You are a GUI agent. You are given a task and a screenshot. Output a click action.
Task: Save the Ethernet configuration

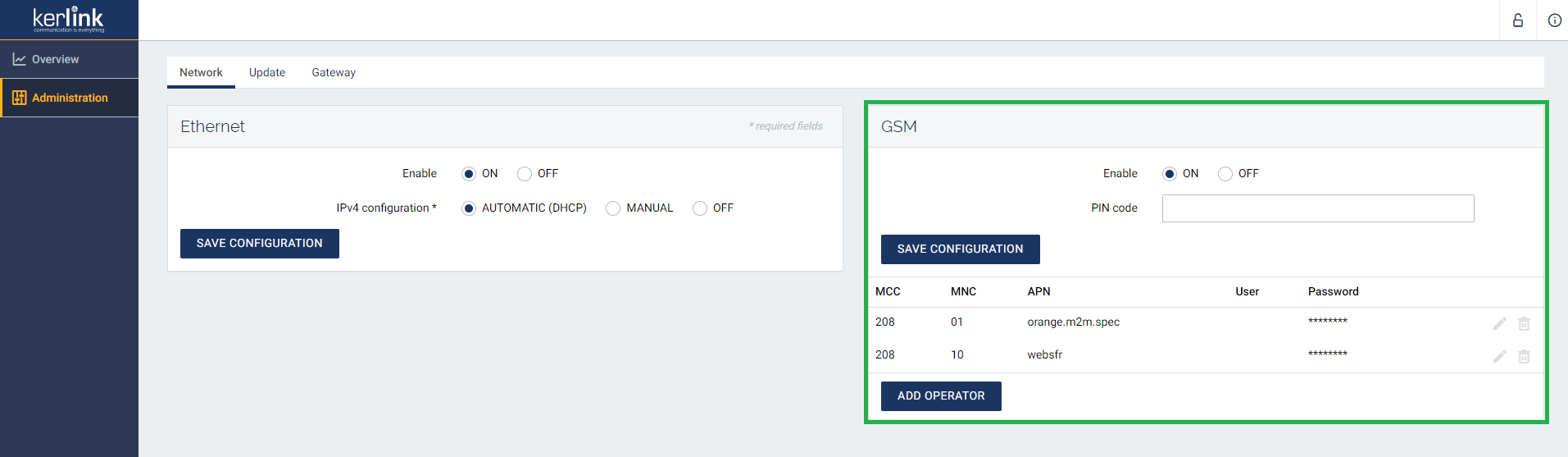coord(259,244)
